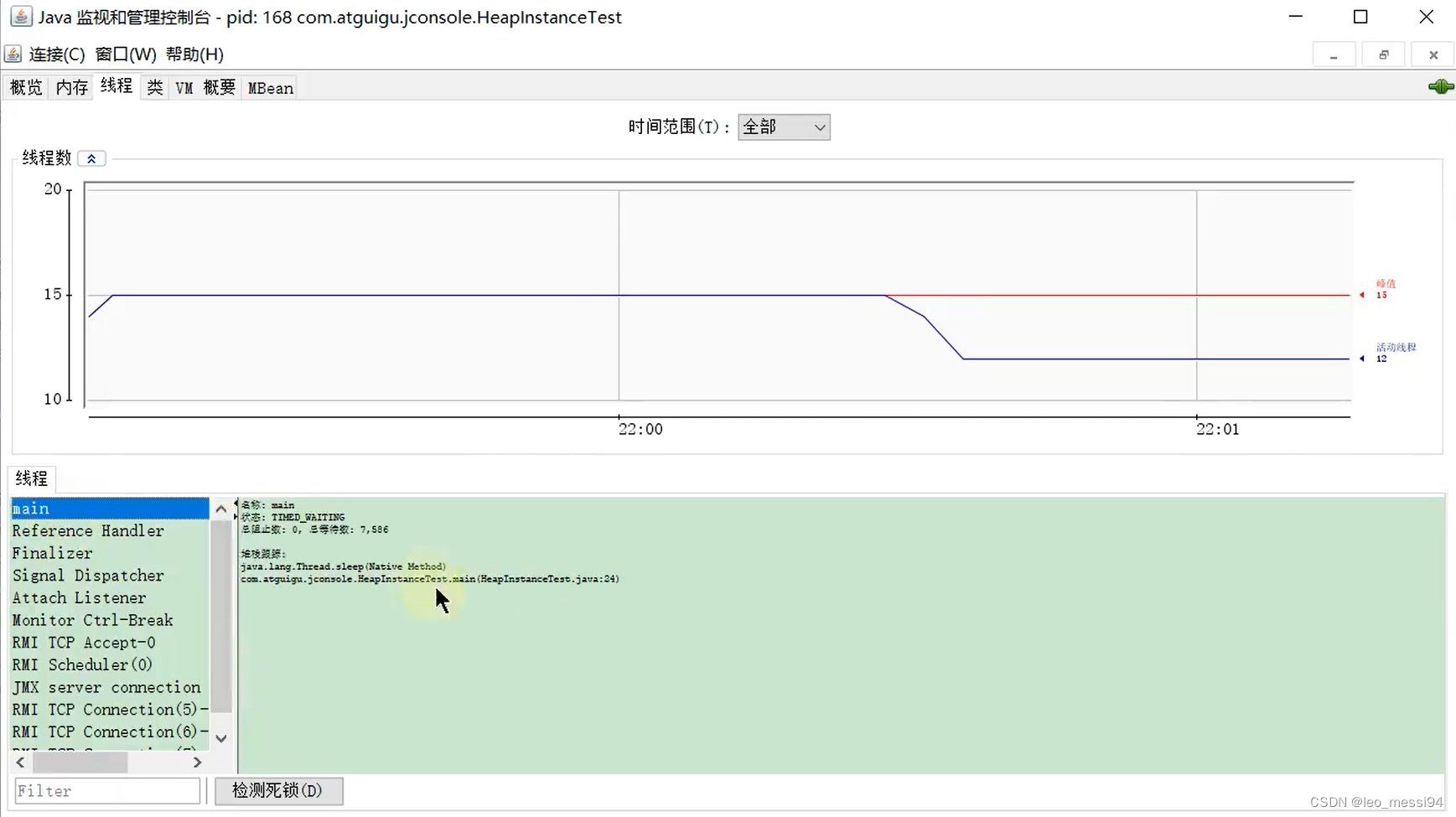
Task: Click the Filter input field
Action: click(107, 791)
